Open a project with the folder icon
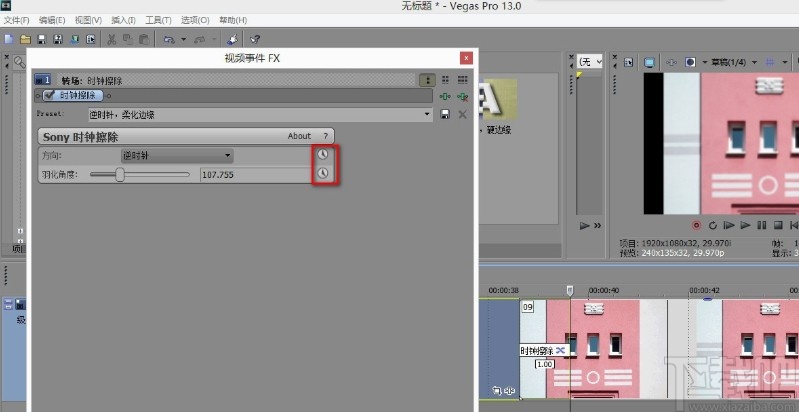This screenshot has width=799, height=412. (x=25, y=39)
